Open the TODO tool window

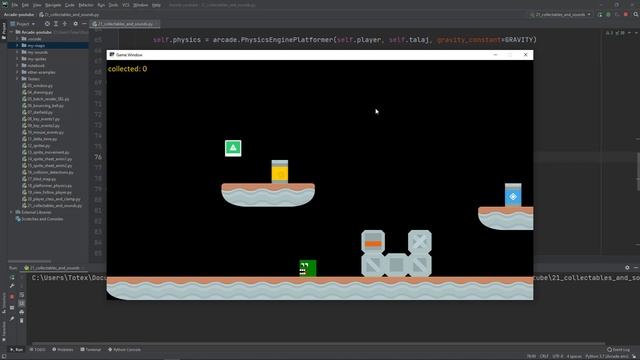38,350
